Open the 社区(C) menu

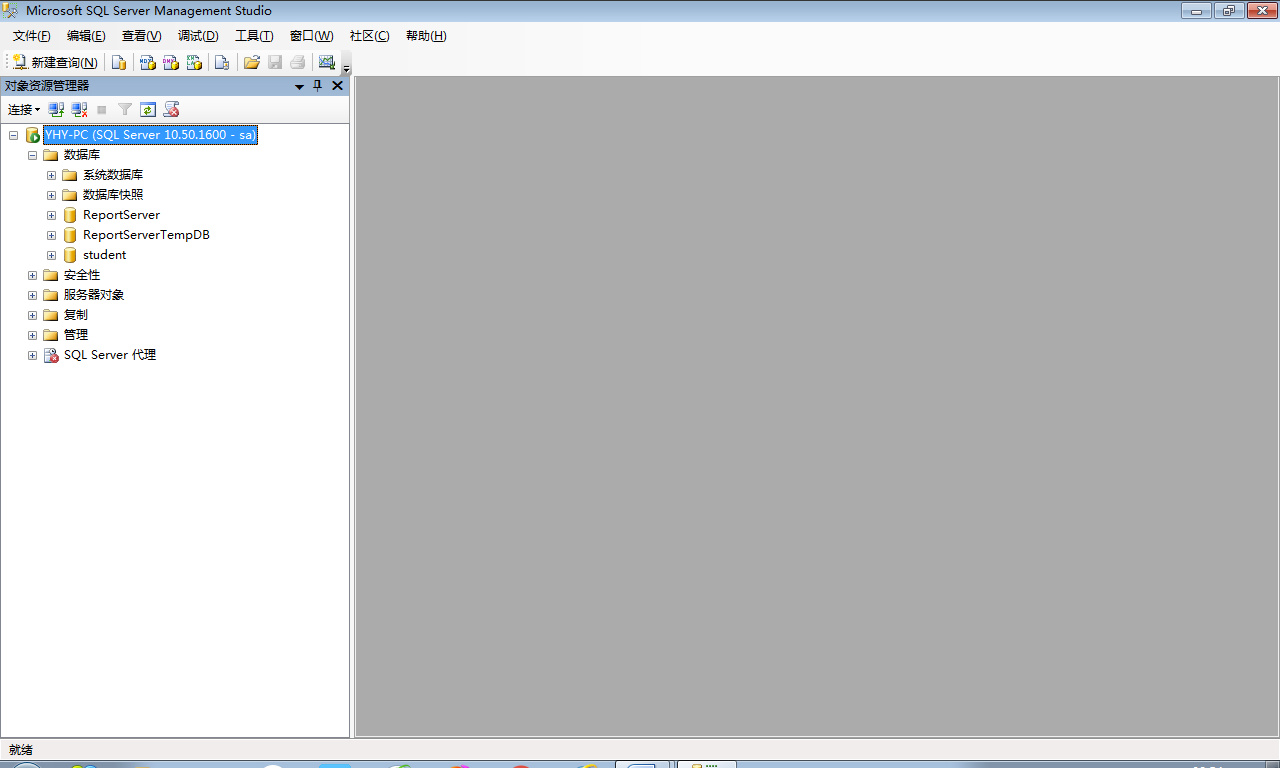(369, 36)
